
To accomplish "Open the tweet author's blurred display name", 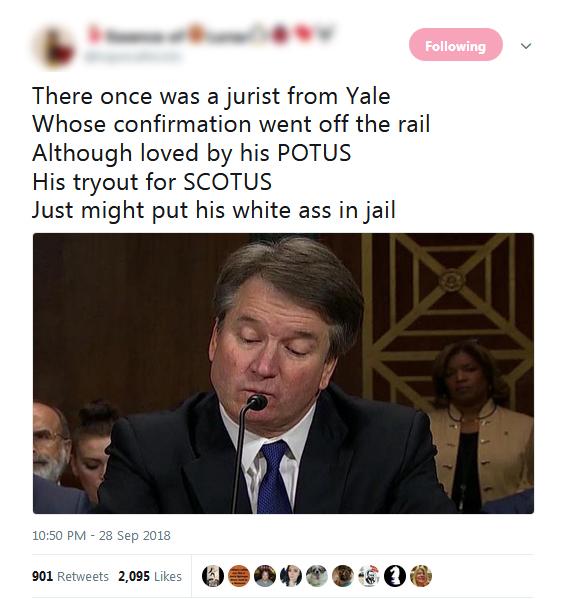I will 166,35.
